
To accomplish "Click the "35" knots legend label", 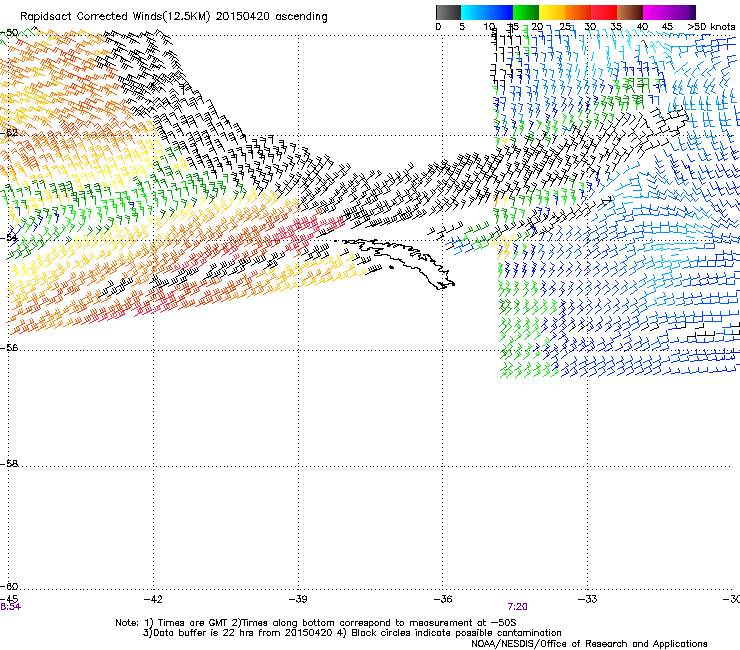I will point(616,27).
